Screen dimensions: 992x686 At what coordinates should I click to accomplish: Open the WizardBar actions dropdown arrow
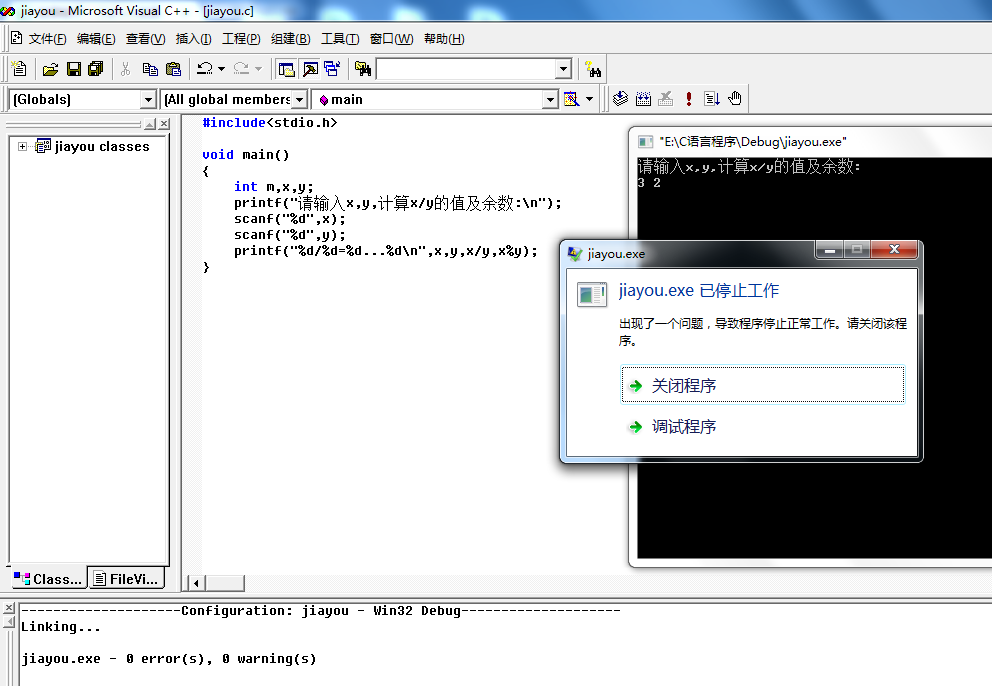pyautogui.click(x=590, y=99)
